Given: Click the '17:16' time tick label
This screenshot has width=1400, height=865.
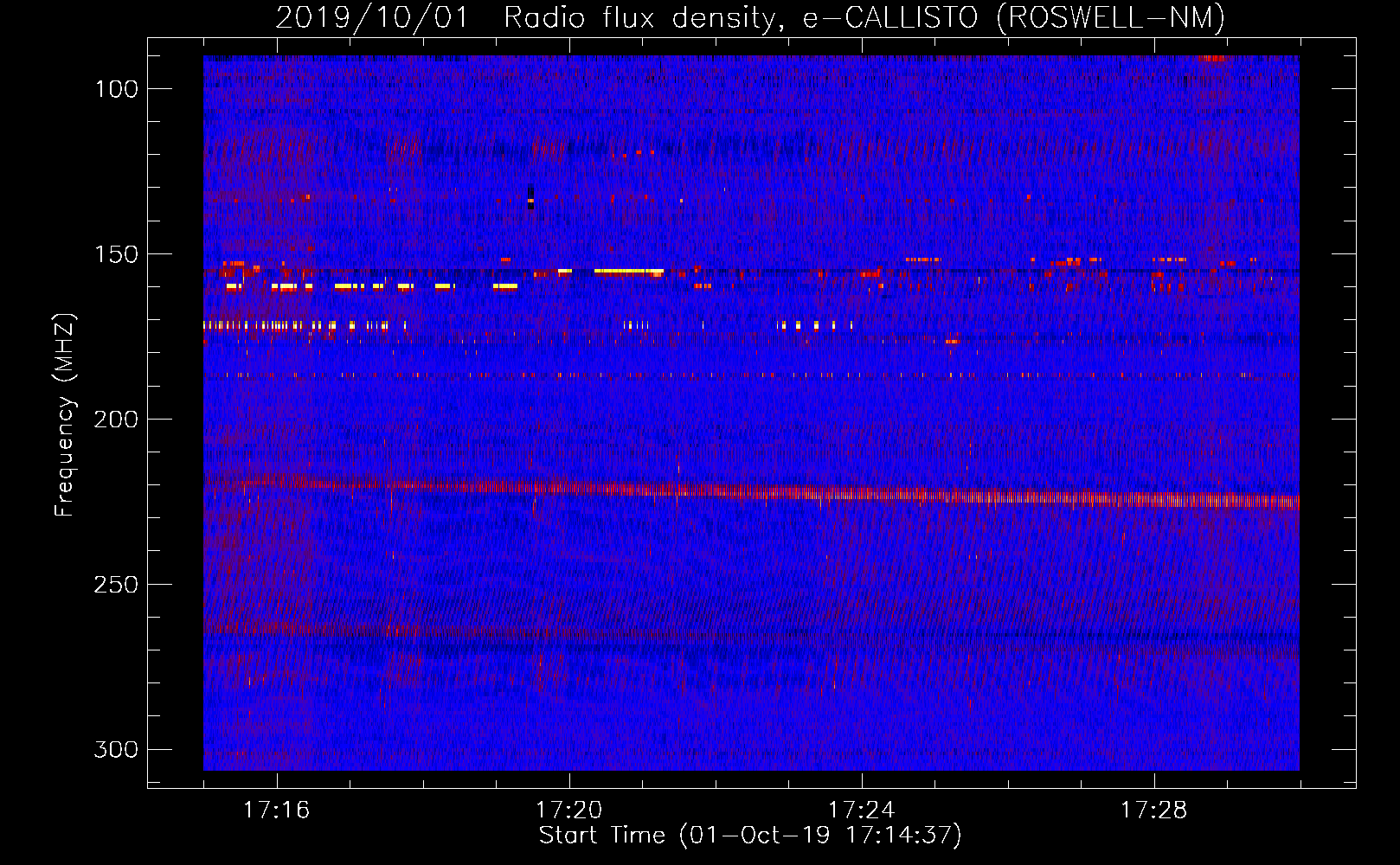Looking at the screenshot, I should pos(276,810).
